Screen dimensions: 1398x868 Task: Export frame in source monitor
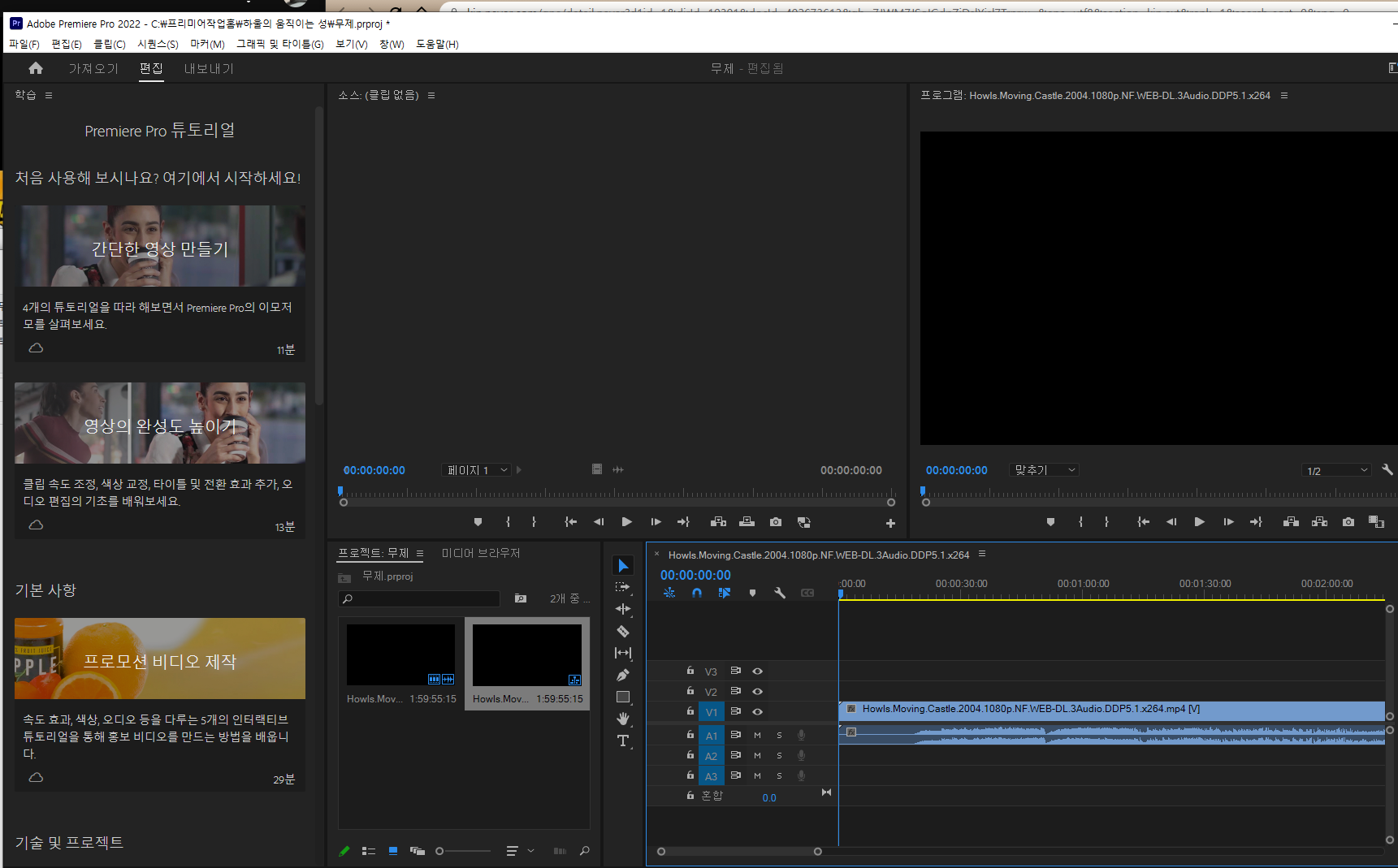point(776,522)
